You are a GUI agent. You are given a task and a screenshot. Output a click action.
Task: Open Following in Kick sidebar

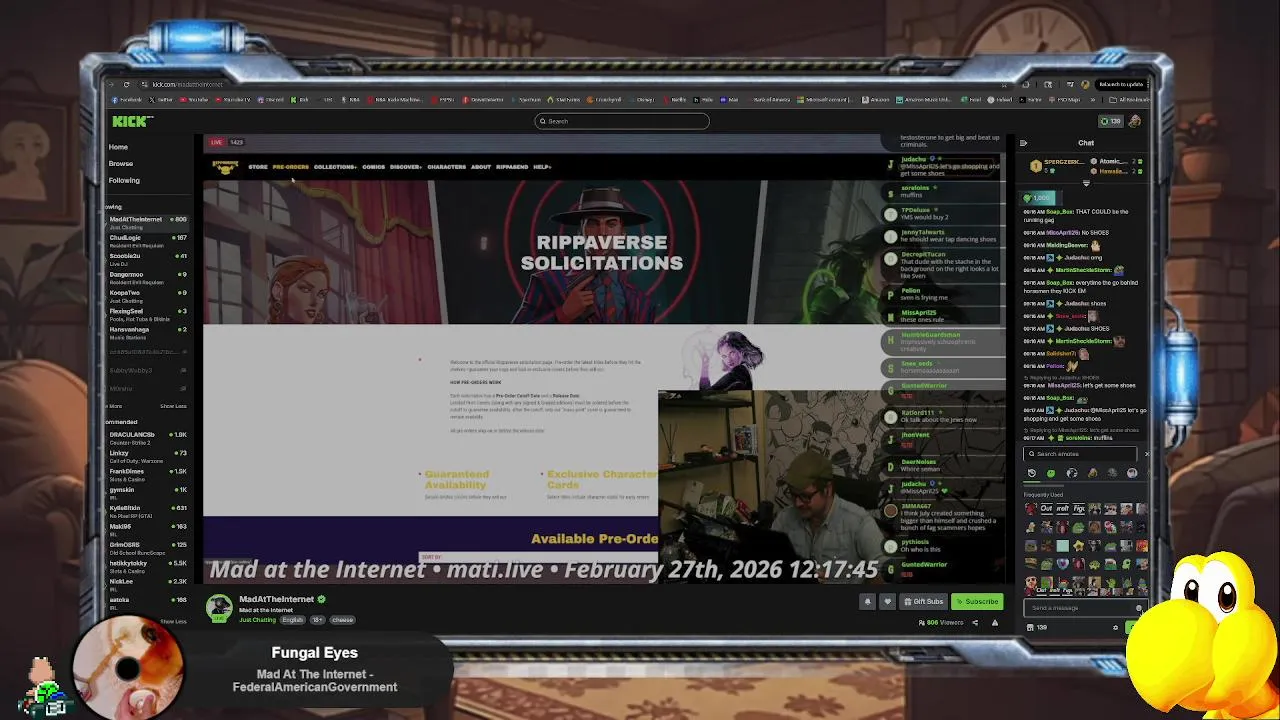pos(124,180)
